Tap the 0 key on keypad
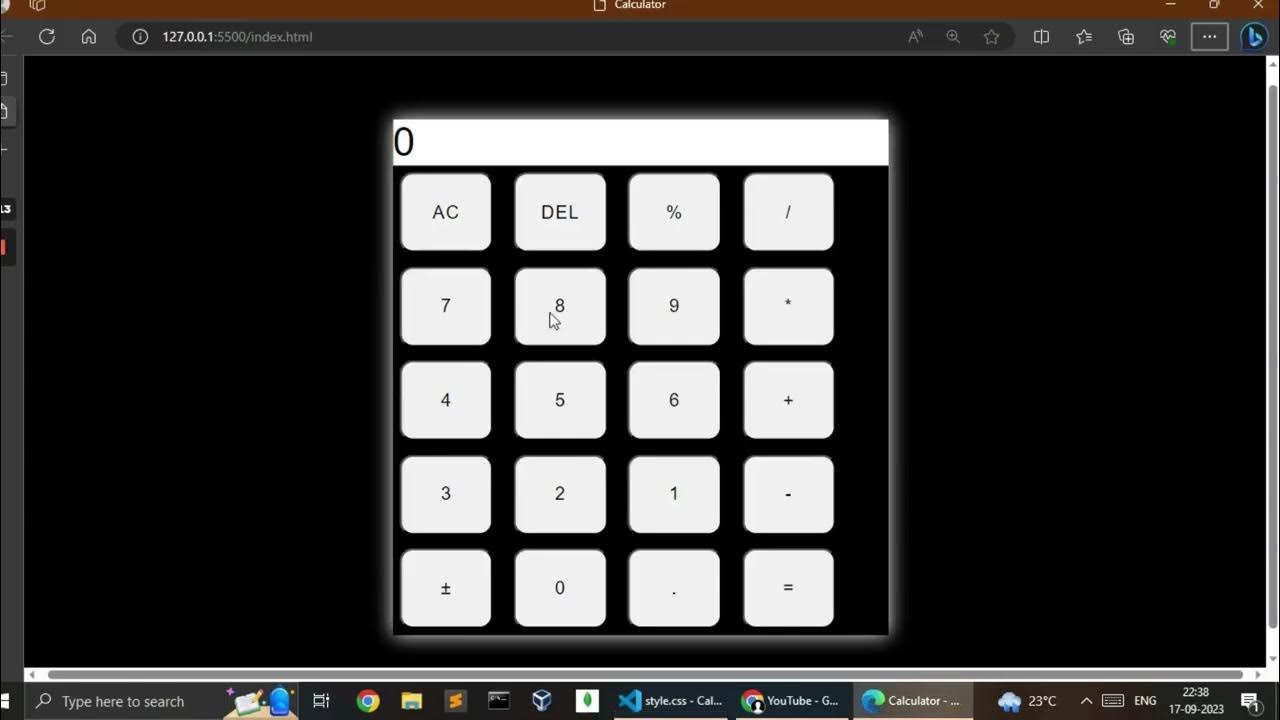The height and width of the screenshot is (720, 1280). (x=560, y=588)
